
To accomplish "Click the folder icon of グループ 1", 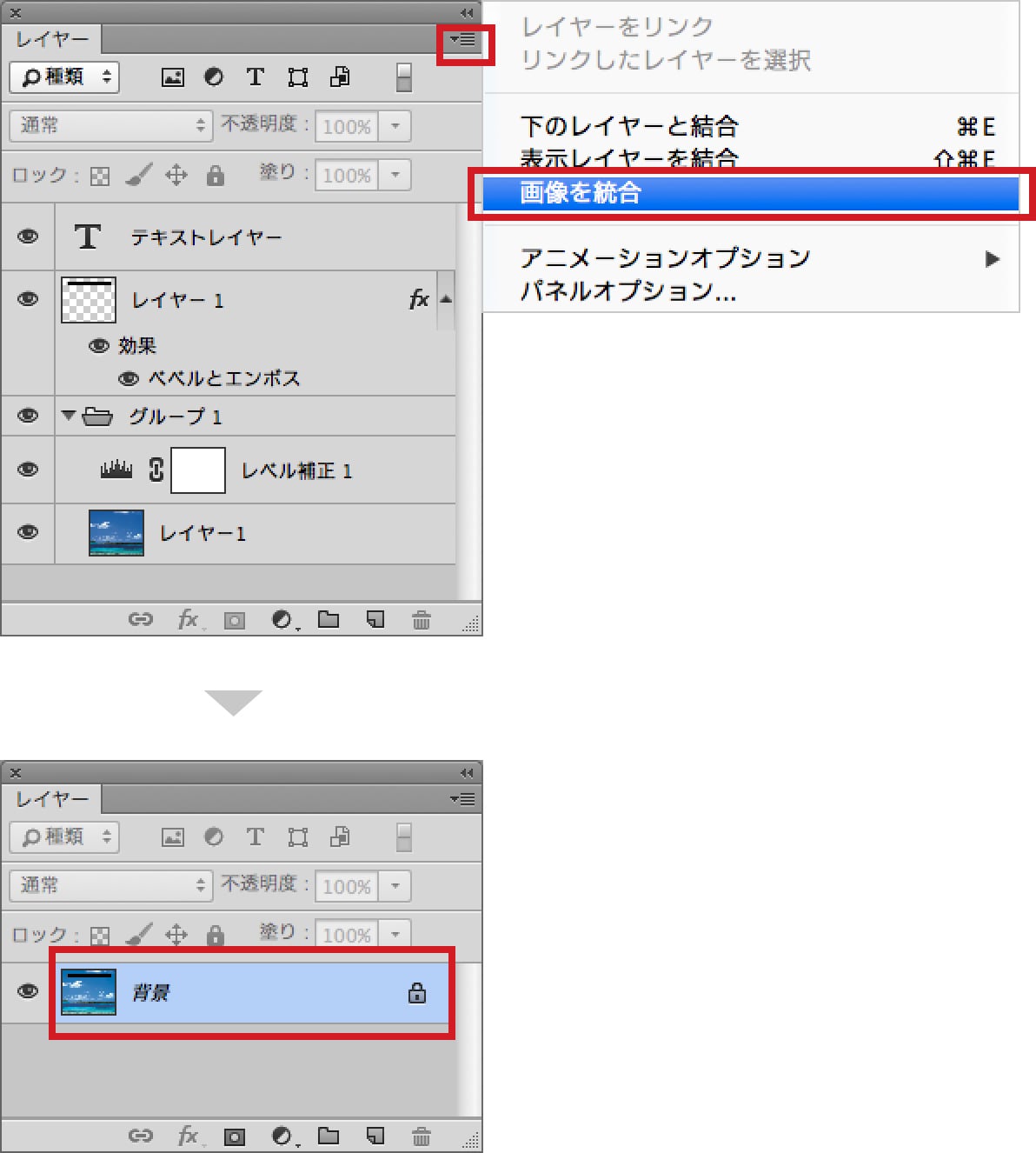I will (97, 417).
